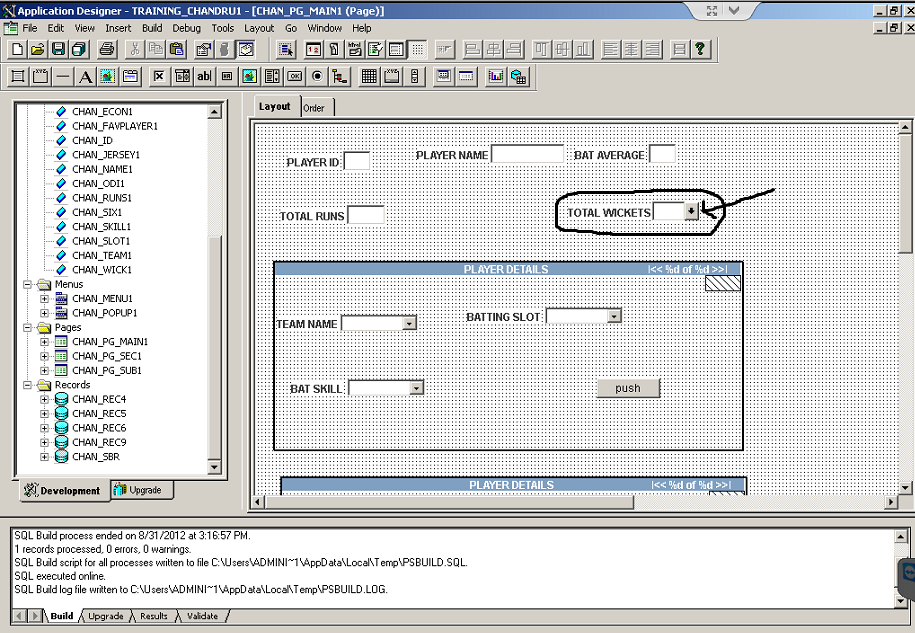Select the Static Image control tool
This screenshot has height=633, width=915.
click(x=108, y=76)
